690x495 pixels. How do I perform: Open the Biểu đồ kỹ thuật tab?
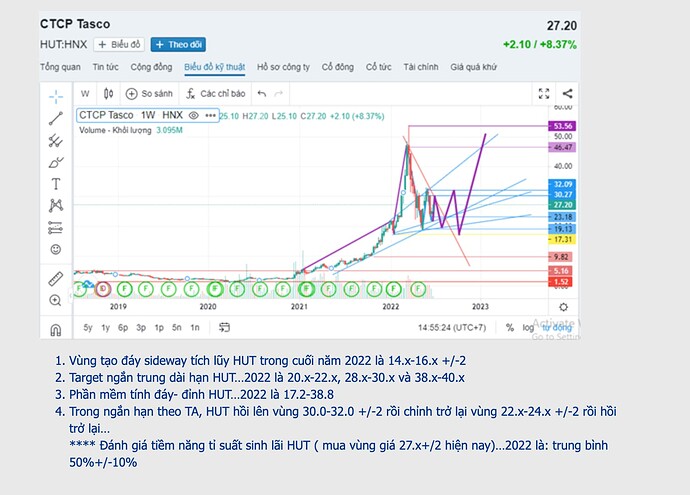click(x=215, y=67)
